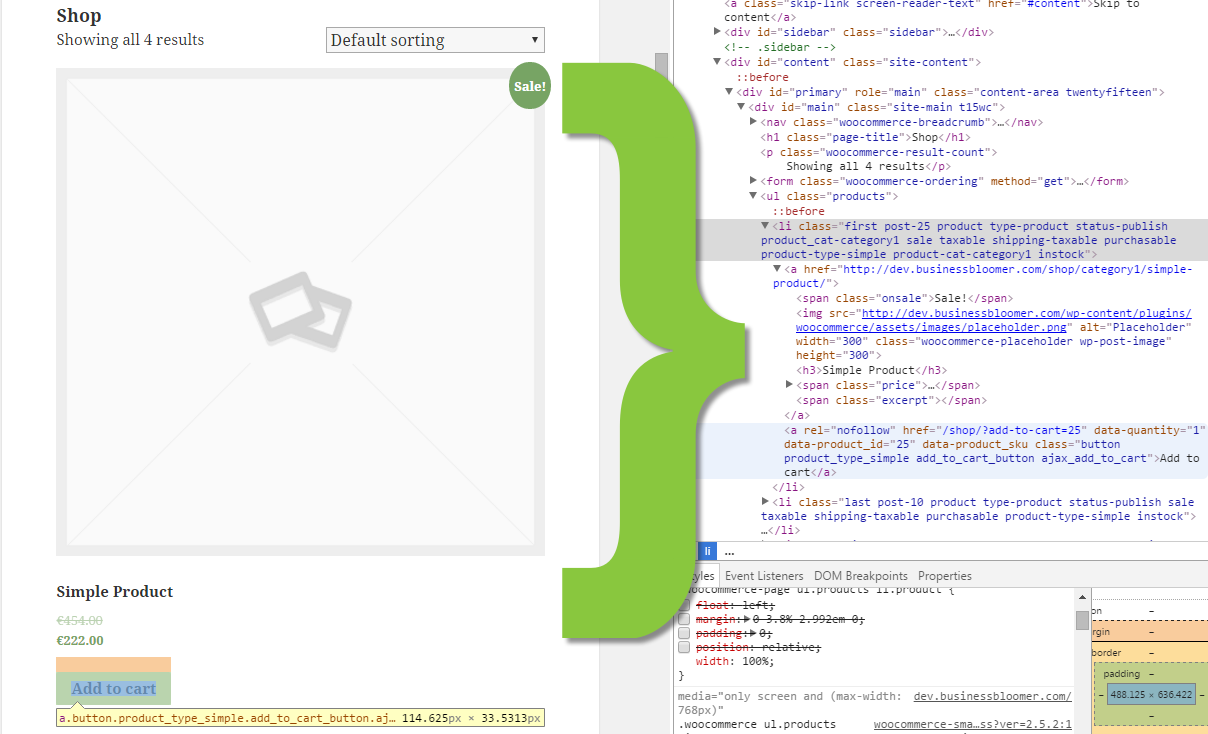The height and width of the screenshot is (734, 1208).
Task: Select the ::before pseudo-element under ul products
Action: click(x=798, y=211)
